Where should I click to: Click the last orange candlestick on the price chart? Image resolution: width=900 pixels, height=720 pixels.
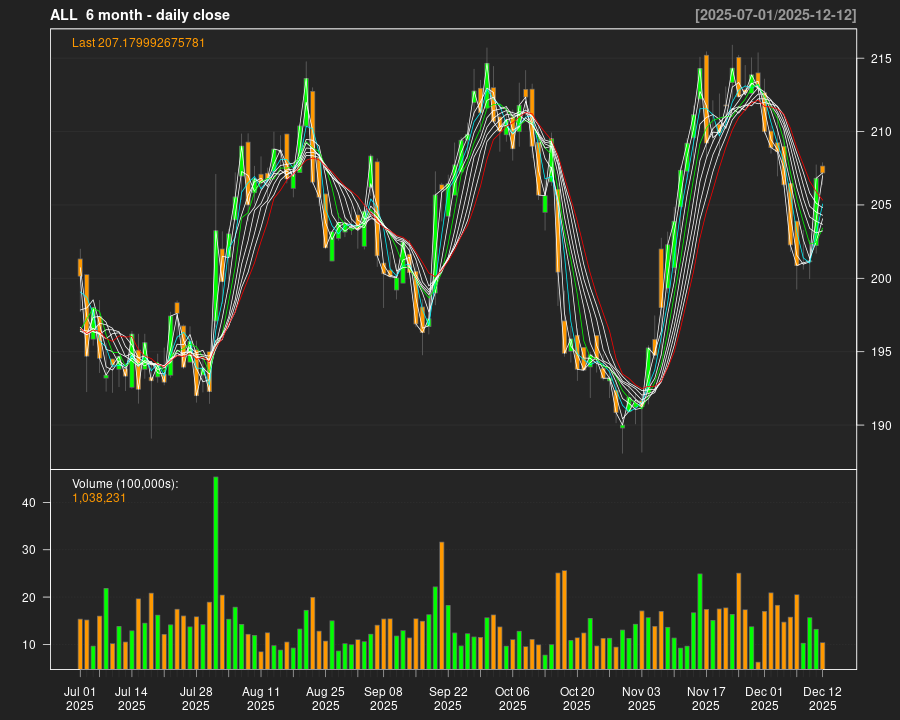(x=823, y=170)
